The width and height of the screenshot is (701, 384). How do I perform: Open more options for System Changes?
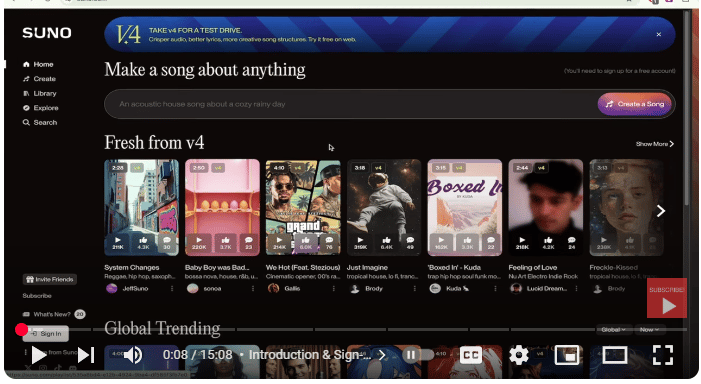point(172,289)
